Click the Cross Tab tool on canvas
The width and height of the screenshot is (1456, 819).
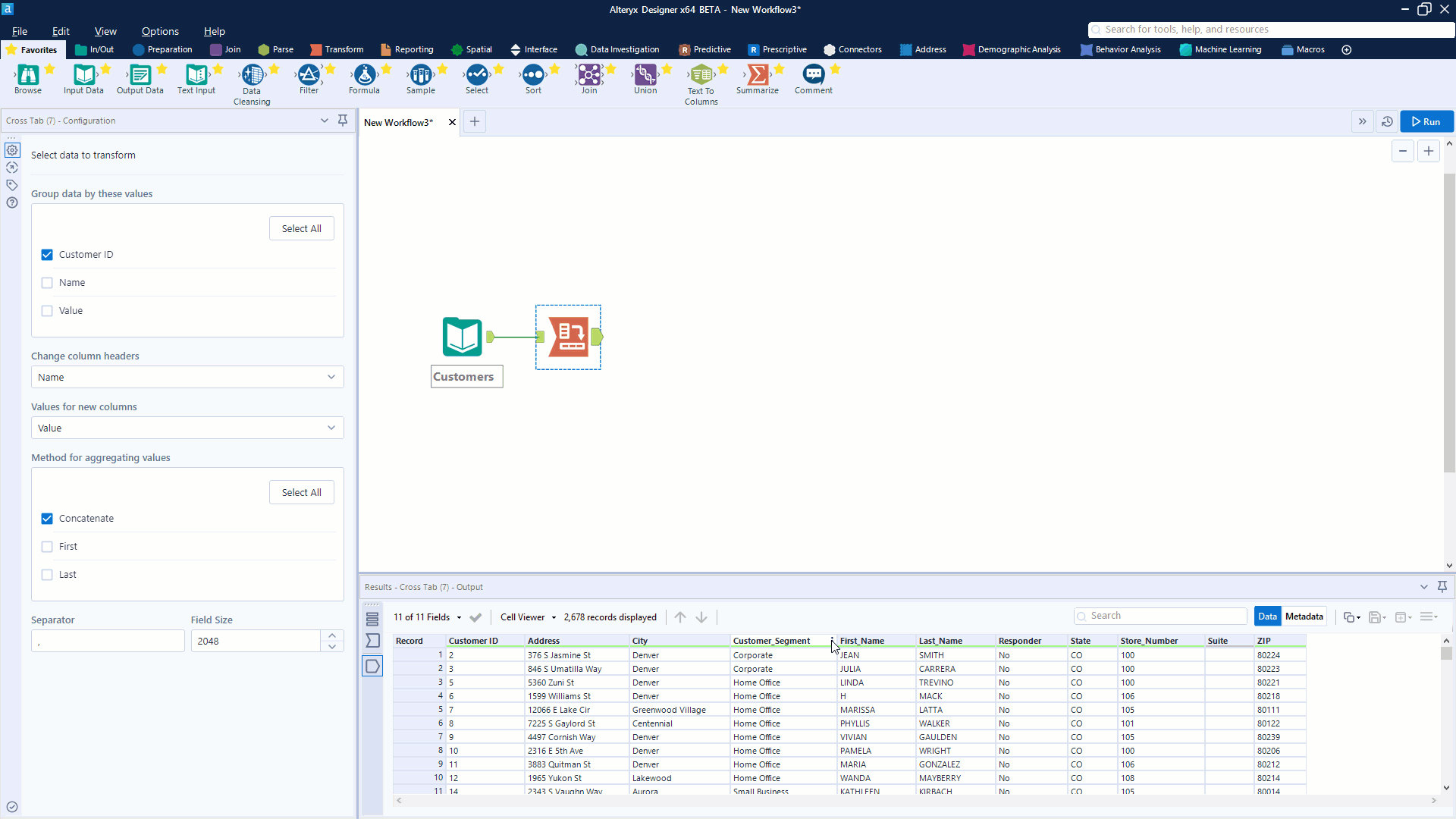[569, 337]
